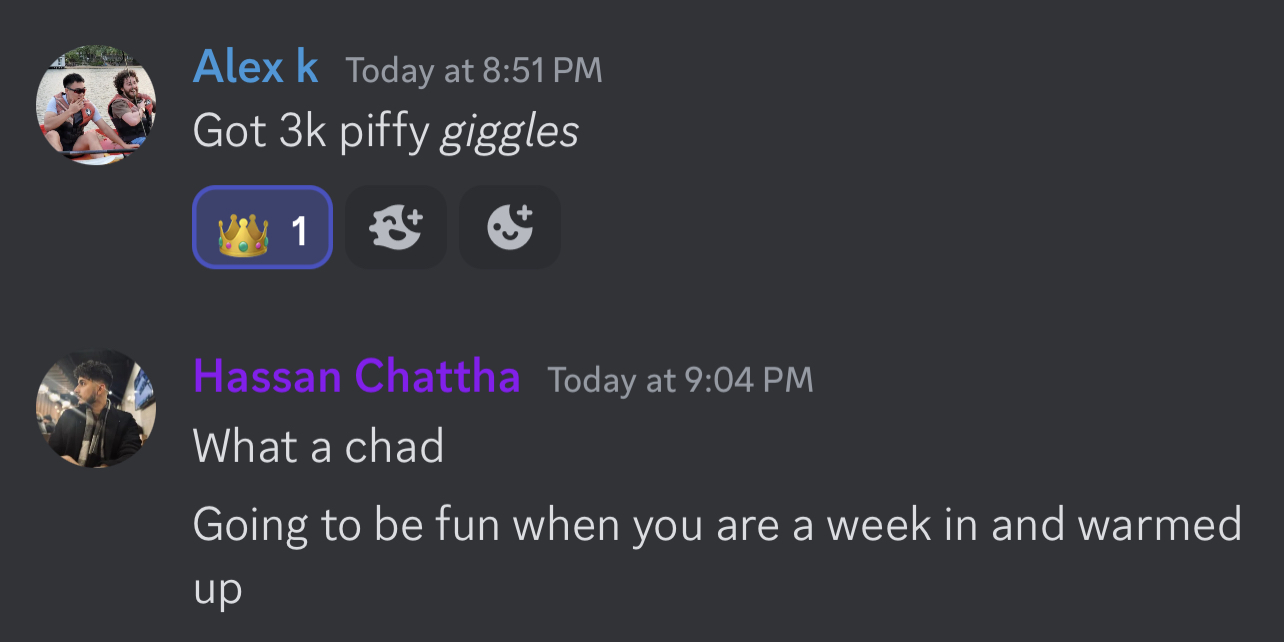Click the Alex k username

[255, 68]
